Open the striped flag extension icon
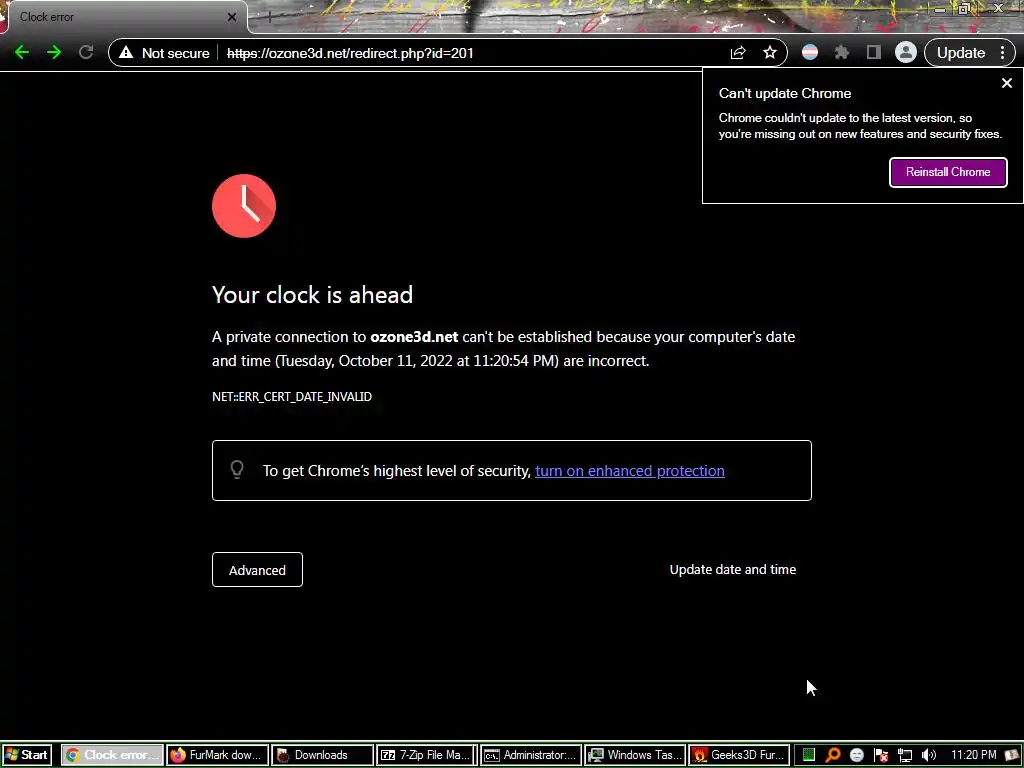The image size is (1024, 768). pyautogui.click(x=810, y=53)
